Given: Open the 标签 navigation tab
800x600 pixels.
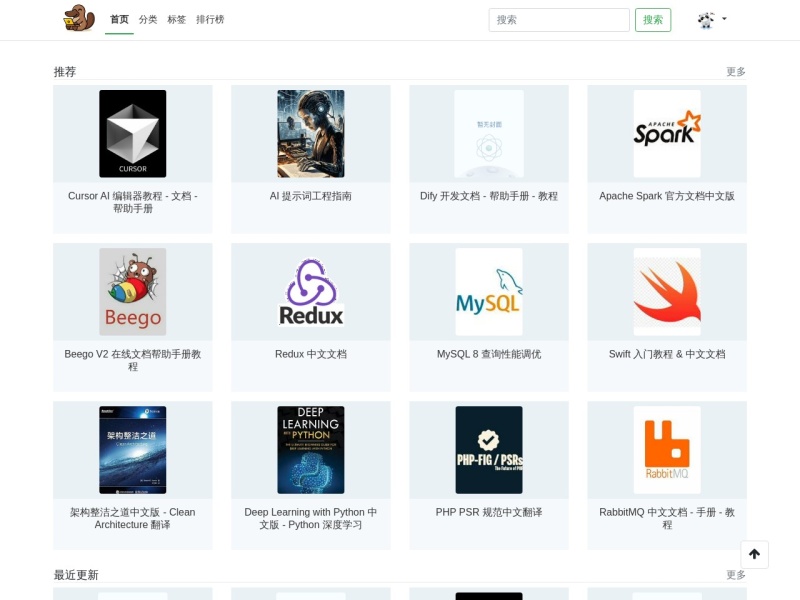Looking at the screenshot, I should pyautogui.click(x=177, y=19).
